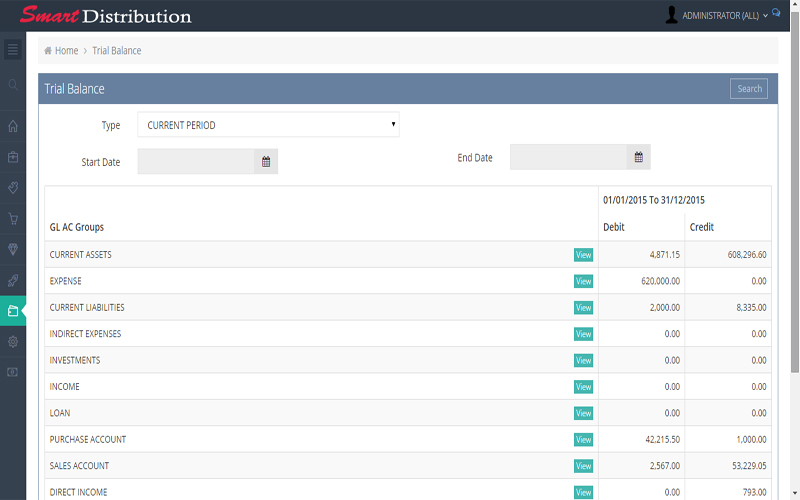Click the Search button in Trial Balance header
The height and width of the screenshot is (500, 800).
(749, 89)
